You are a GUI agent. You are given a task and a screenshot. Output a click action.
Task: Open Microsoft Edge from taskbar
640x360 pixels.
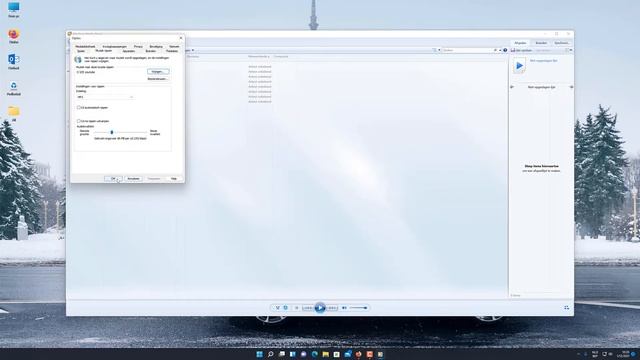(x=315, y=354)
